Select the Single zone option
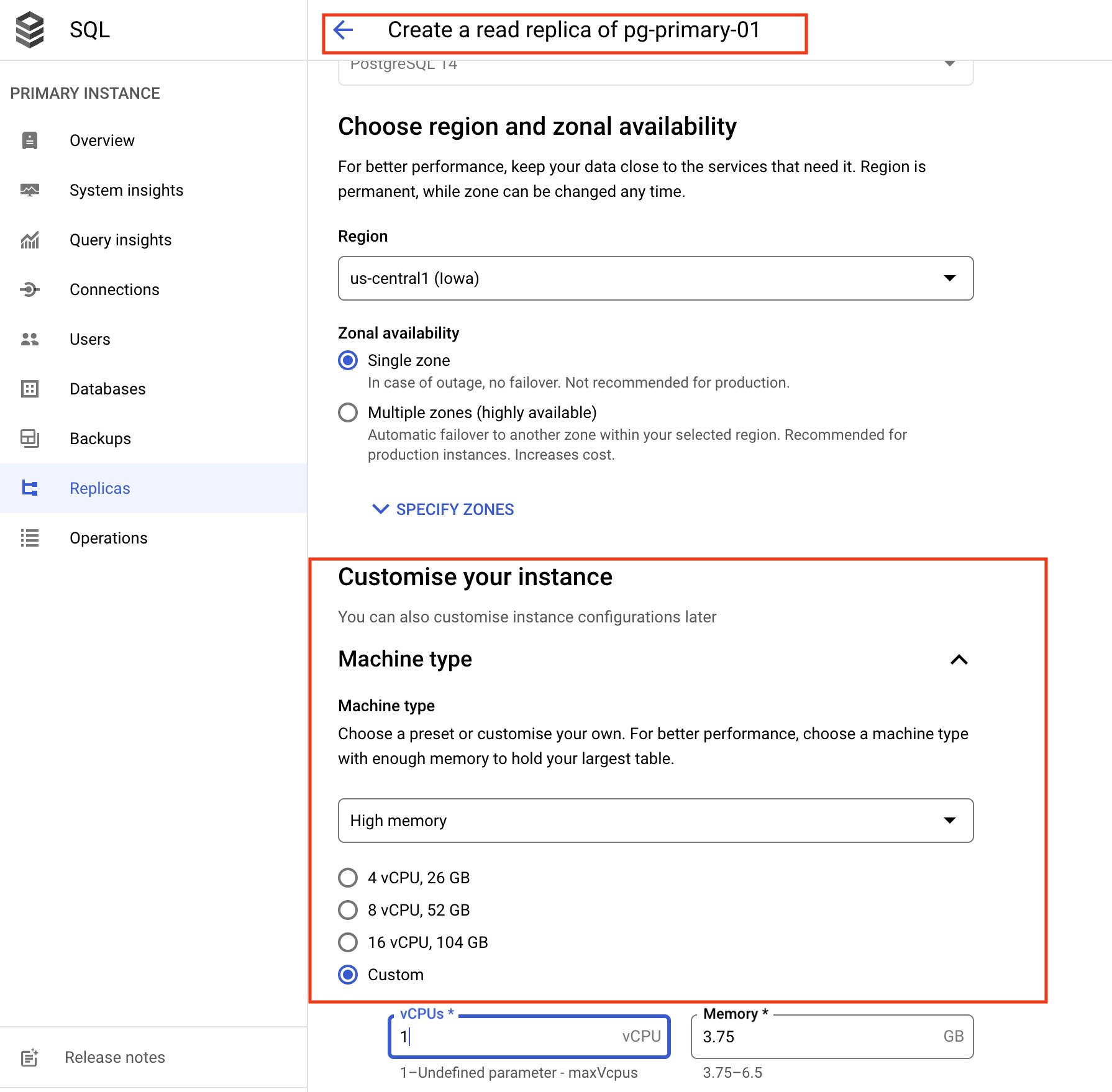1112x1092 pixels. point(348,360)
